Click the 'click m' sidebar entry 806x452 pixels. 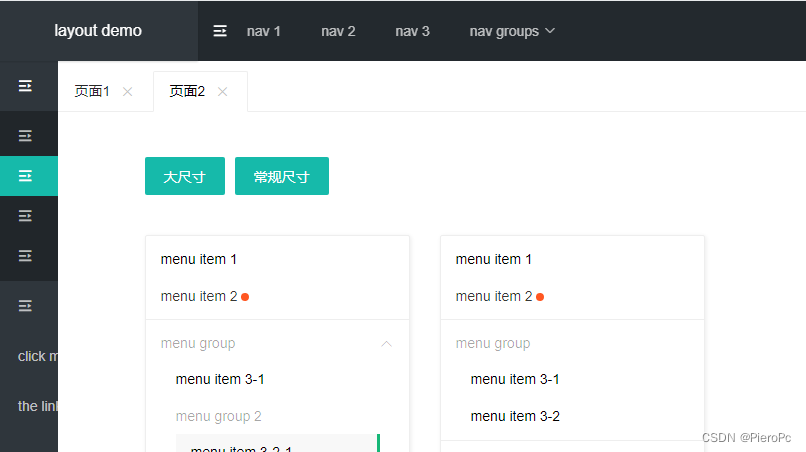(38, 356)
